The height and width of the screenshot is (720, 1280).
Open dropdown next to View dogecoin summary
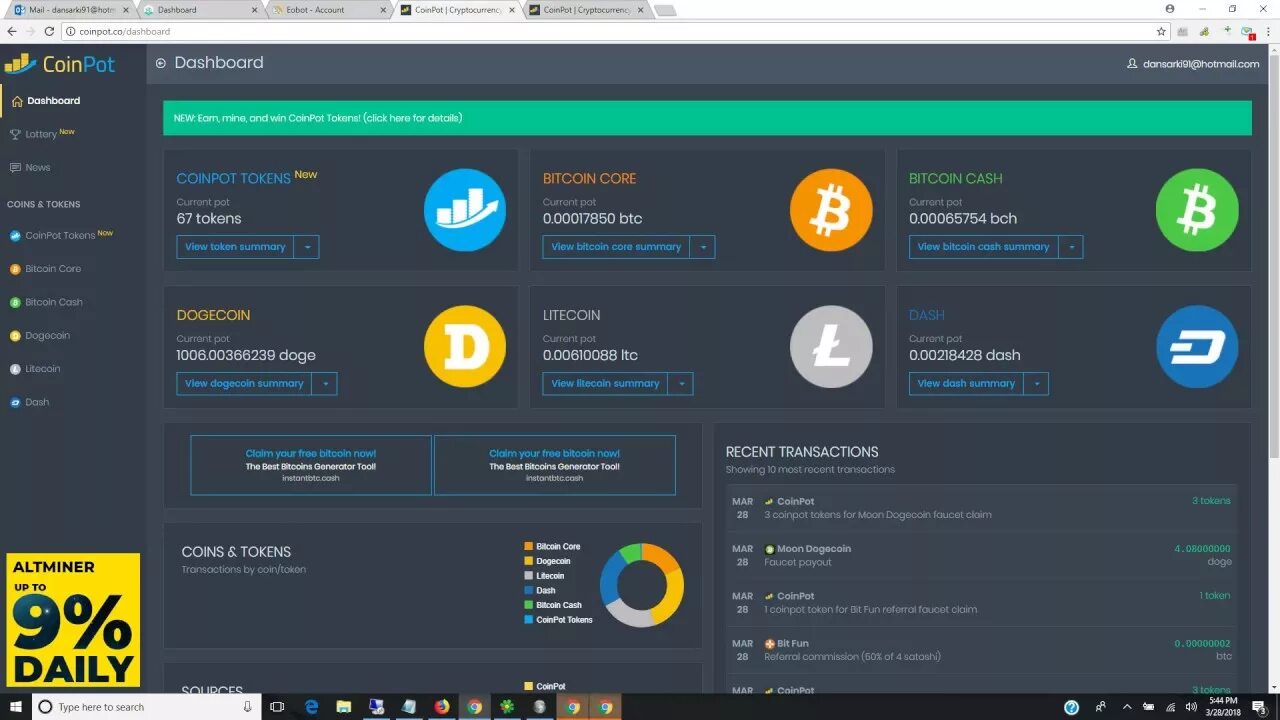324,383
